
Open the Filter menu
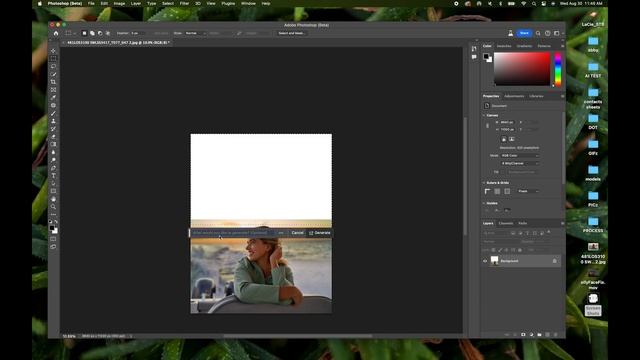click(x=184, y=3)
